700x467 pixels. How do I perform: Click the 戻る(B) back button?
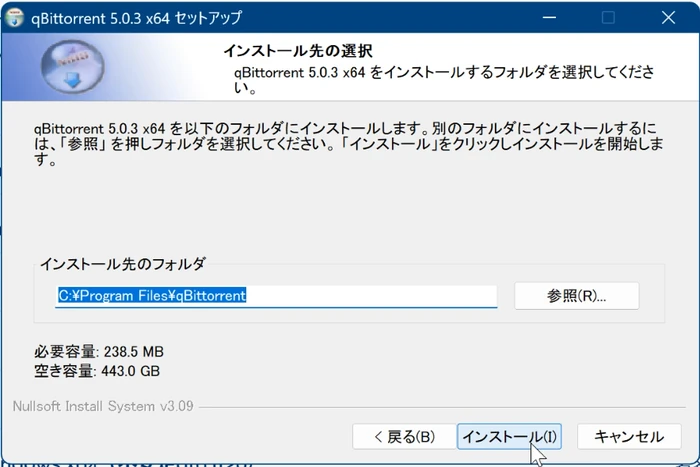(404, 436)
